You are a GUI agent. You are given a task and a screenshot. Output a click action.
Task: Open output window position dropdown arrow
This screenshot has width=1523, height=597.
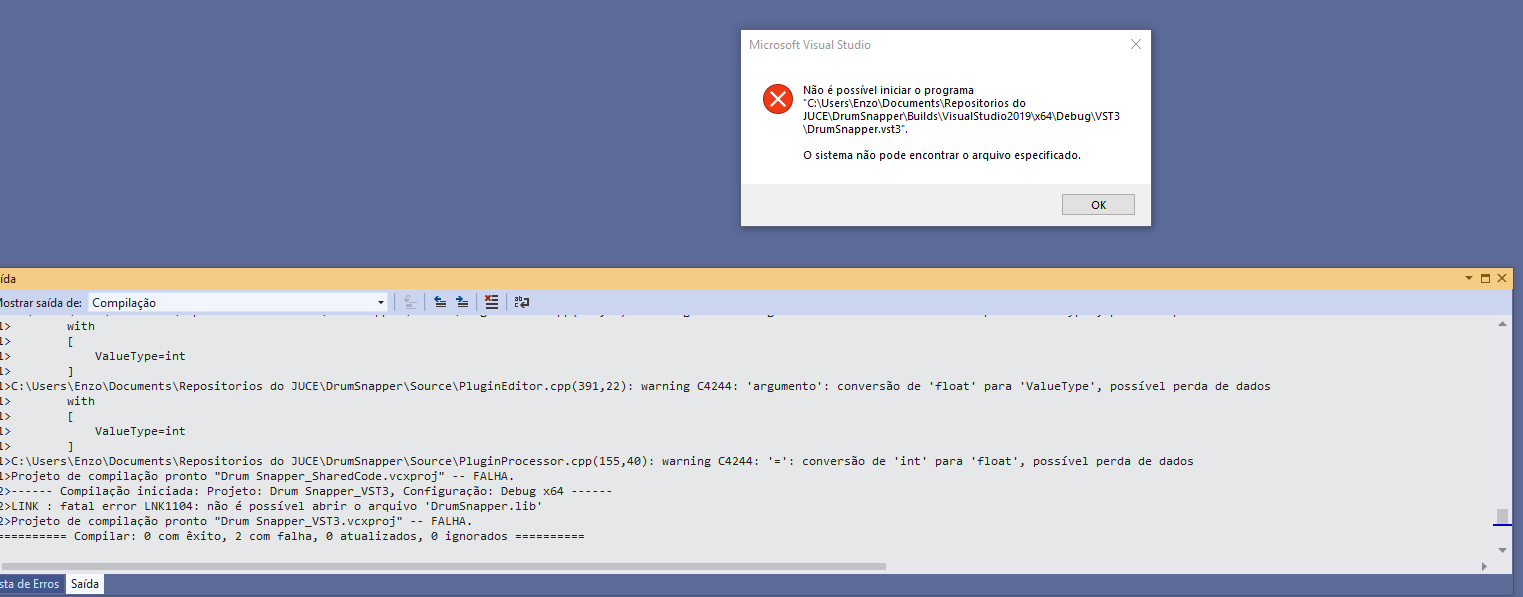[x=1469, y=278]
